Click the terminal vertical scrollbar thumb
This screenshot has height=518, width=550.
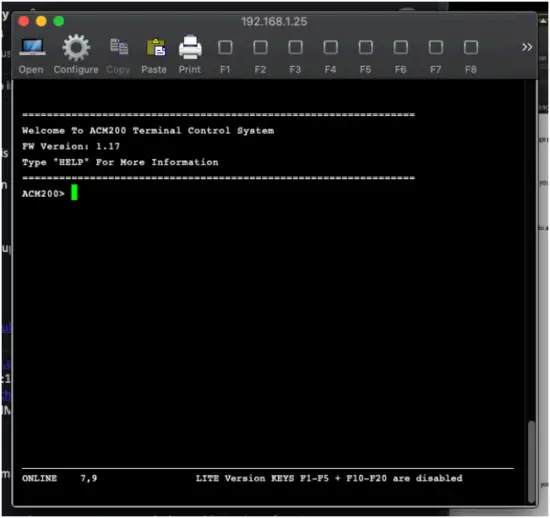(531, 461)
